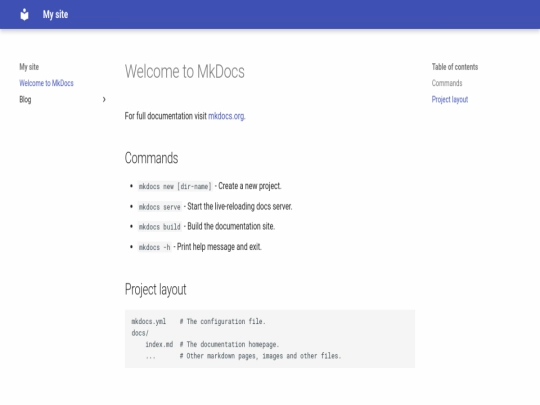This screenshot has height=405, width=540.
Task: Click the My site sidebar label
Action: pyautogui.click(x=29, y=67)
